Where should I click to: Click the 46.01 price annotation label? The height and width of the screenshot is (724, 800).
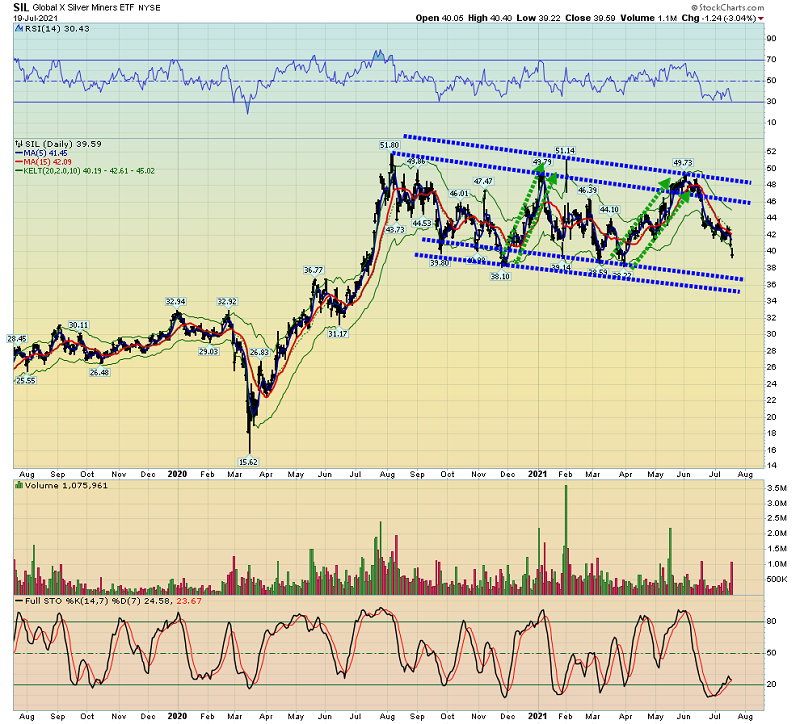pos(459,193)
